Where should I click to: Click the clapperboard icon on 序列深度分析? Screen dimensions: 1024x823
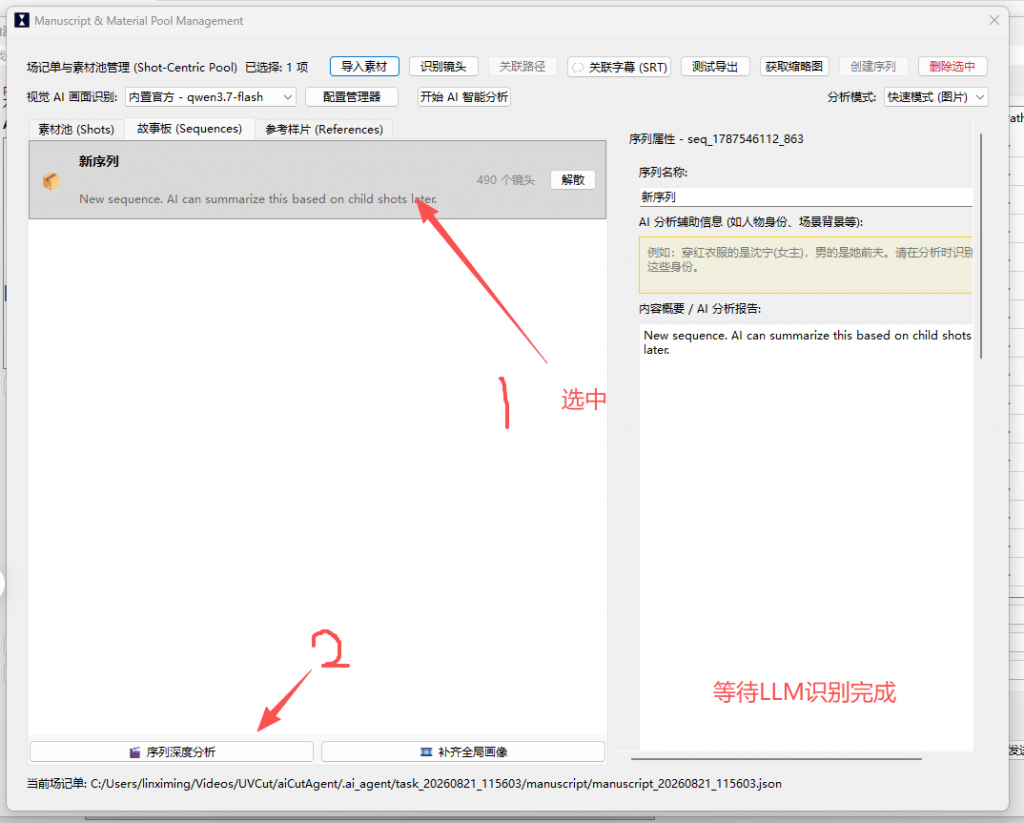[x=135, y=752]
